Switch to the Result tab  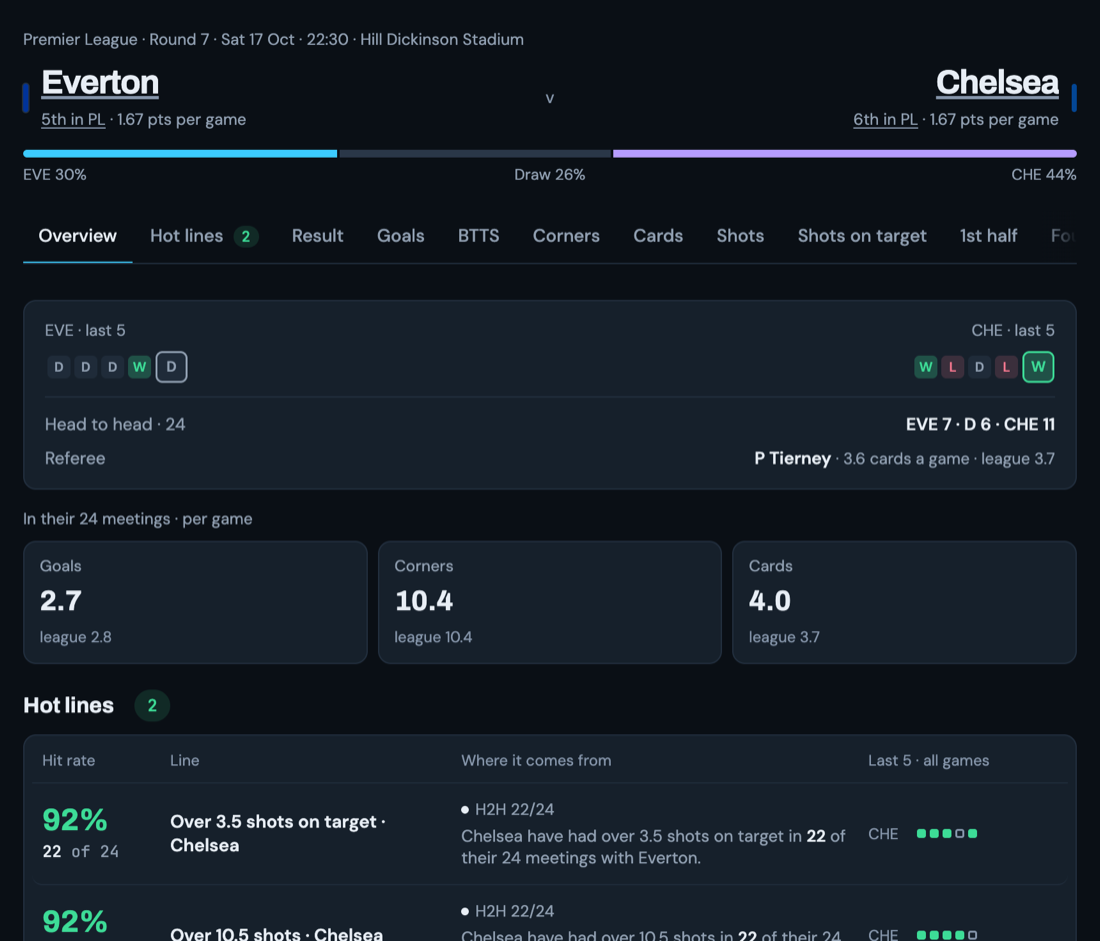click(318, 236)
